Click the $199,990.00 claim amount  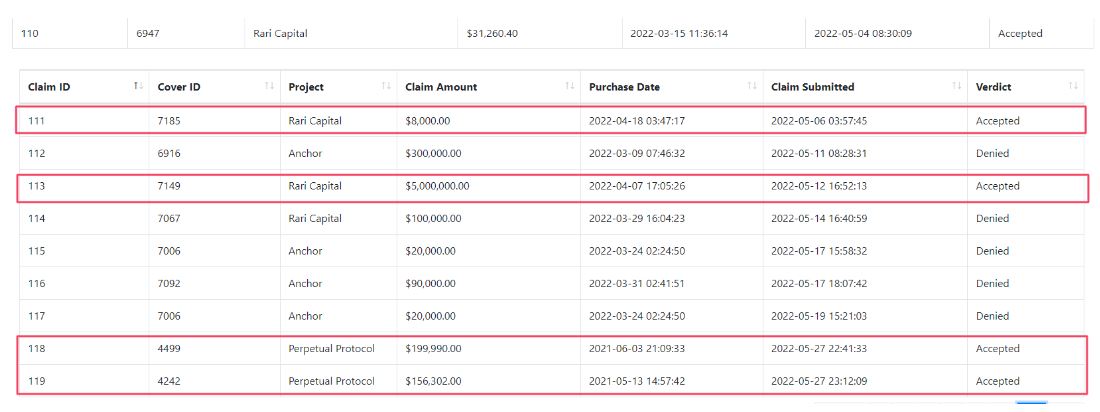click(434, 349)
